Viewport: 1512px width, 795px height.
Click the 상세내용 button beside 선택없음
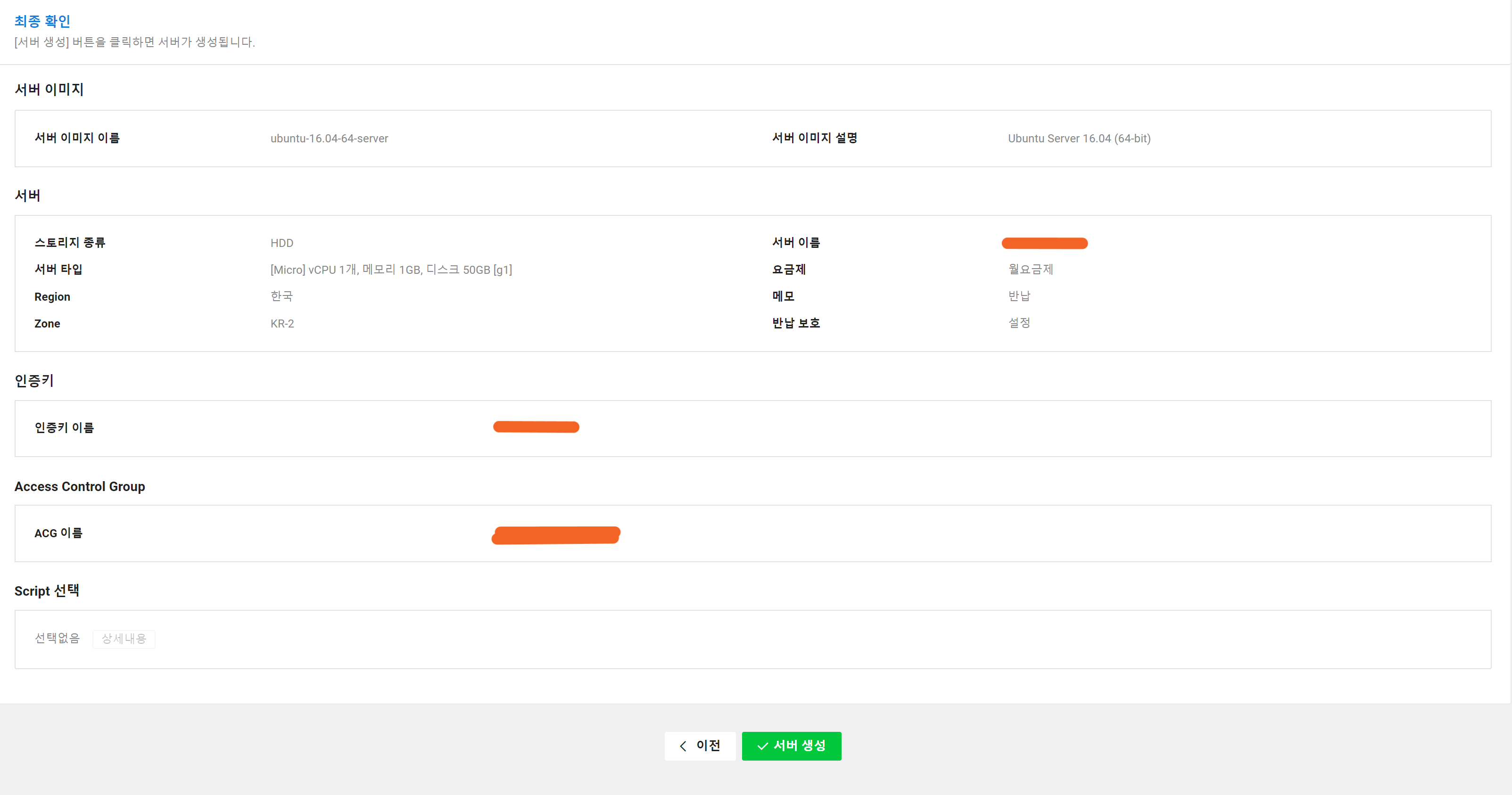[123, 639]
